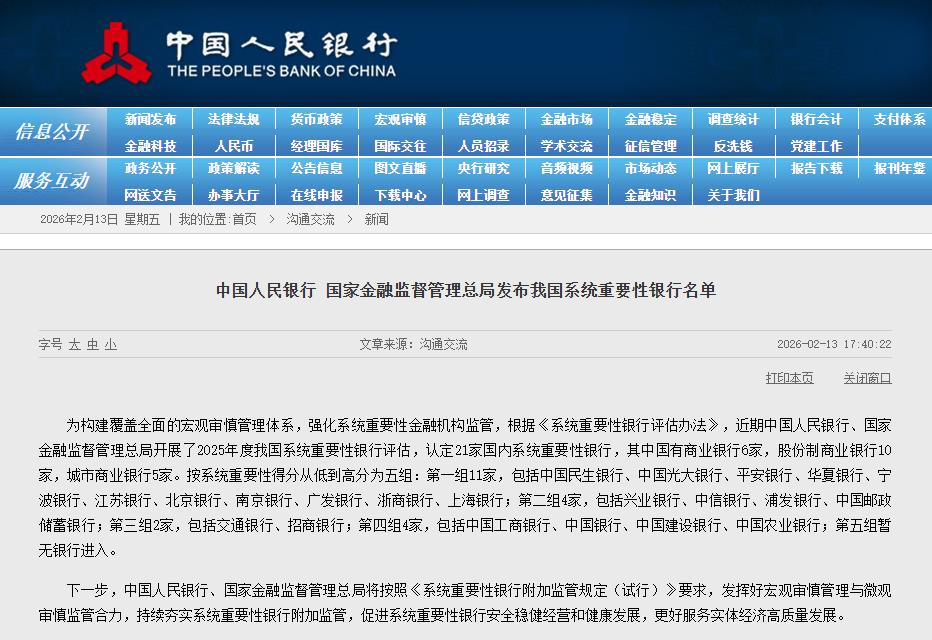This screenshot has height=640, width=932.
Task: Click the article headline text
Action: [466, 290]
